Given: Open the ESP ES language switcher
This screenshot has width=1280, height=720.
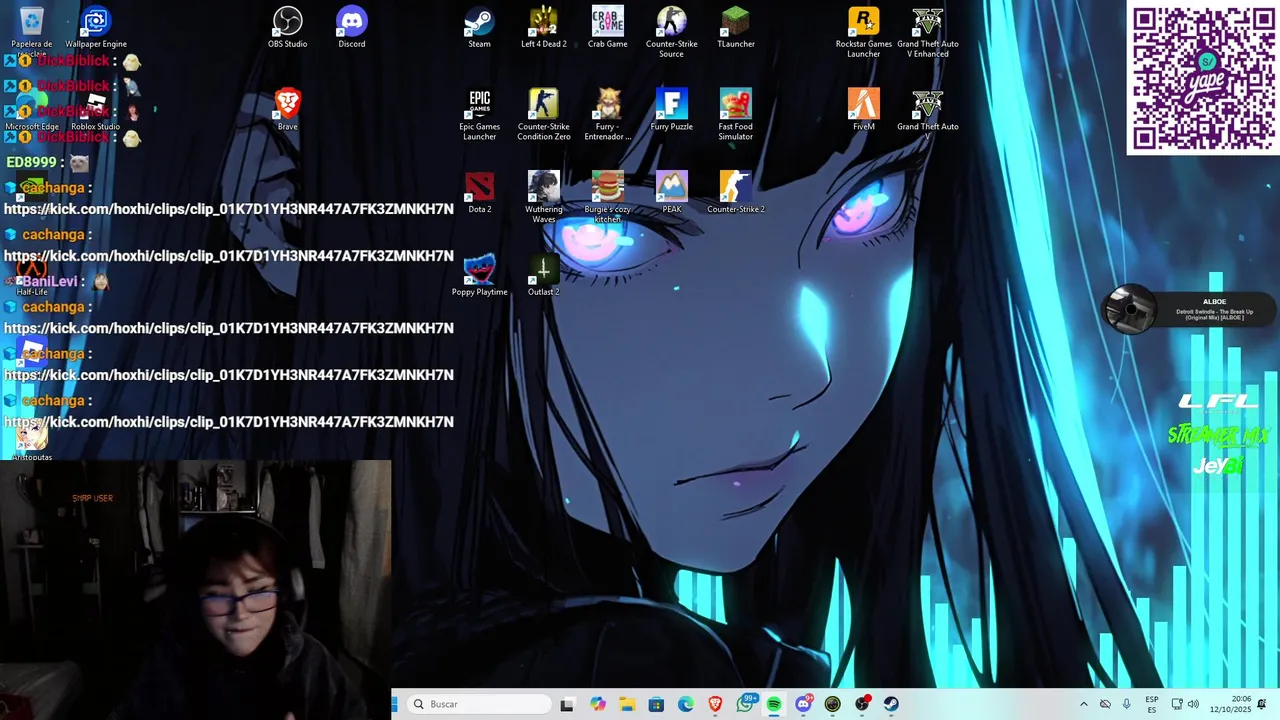Looking at the screenshot, I should tap(1152, 704).
